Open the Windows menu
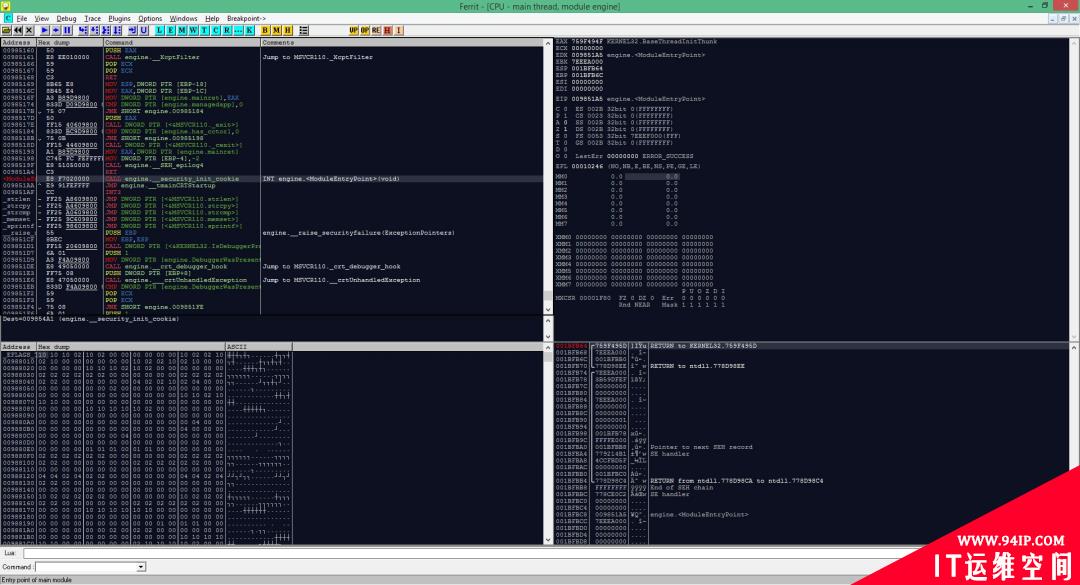The image size is (1080, 585). click(x=183, y=19)
